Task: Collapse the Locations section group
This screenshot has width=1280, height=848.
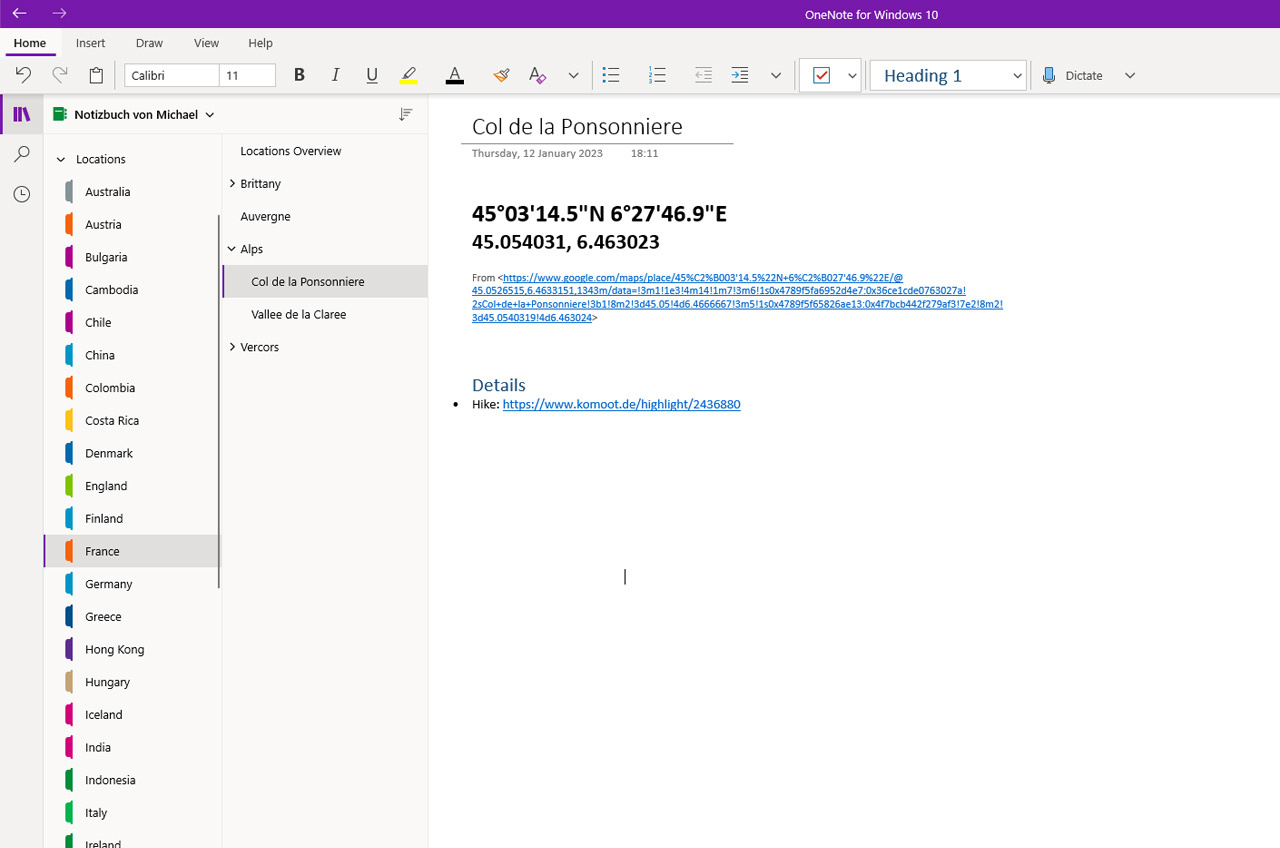Action: click(61, 159)
